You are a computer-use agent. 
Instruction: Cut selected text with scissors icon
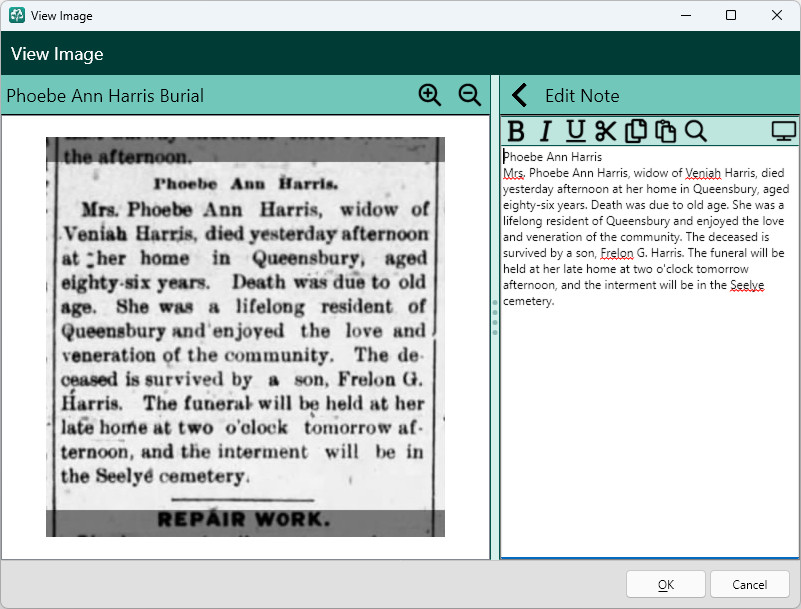pyautogui.click(x=605, y=131)
